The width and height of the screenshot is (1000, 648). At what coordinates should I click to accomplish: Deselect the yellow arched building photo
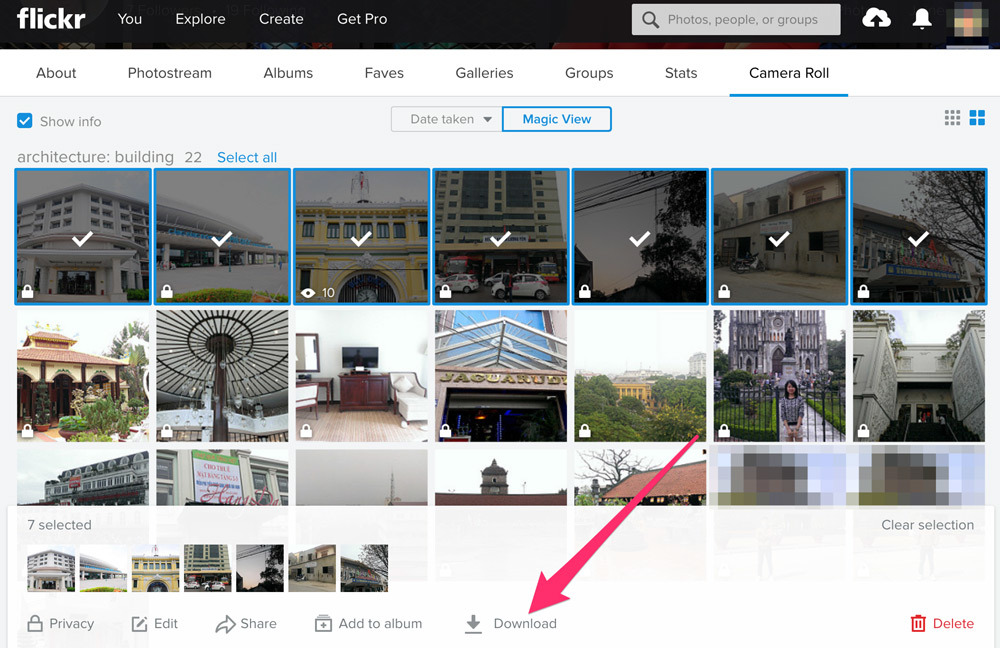(x=361, y=237)
